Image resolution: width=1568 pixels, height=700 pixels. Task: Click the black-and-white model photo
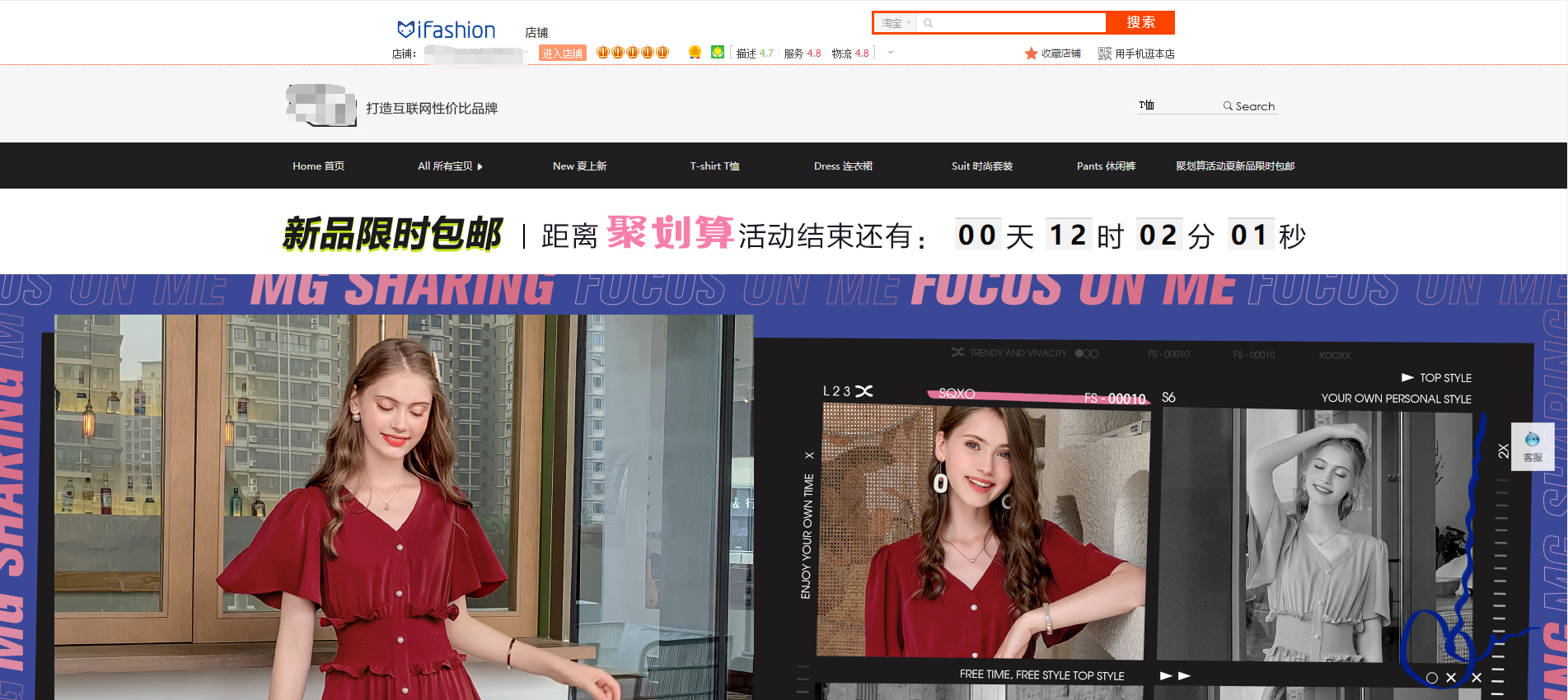coord(1316,535)
